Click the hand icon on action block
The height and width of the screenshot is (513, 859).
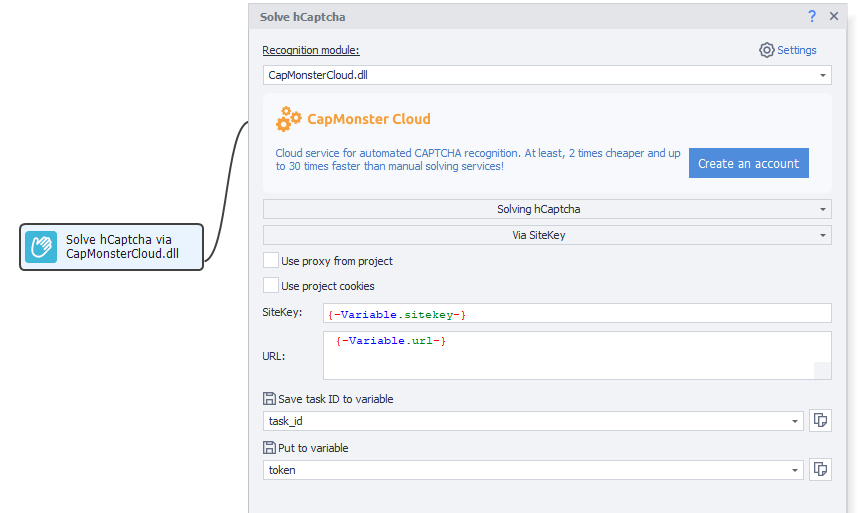click(41, 247)
